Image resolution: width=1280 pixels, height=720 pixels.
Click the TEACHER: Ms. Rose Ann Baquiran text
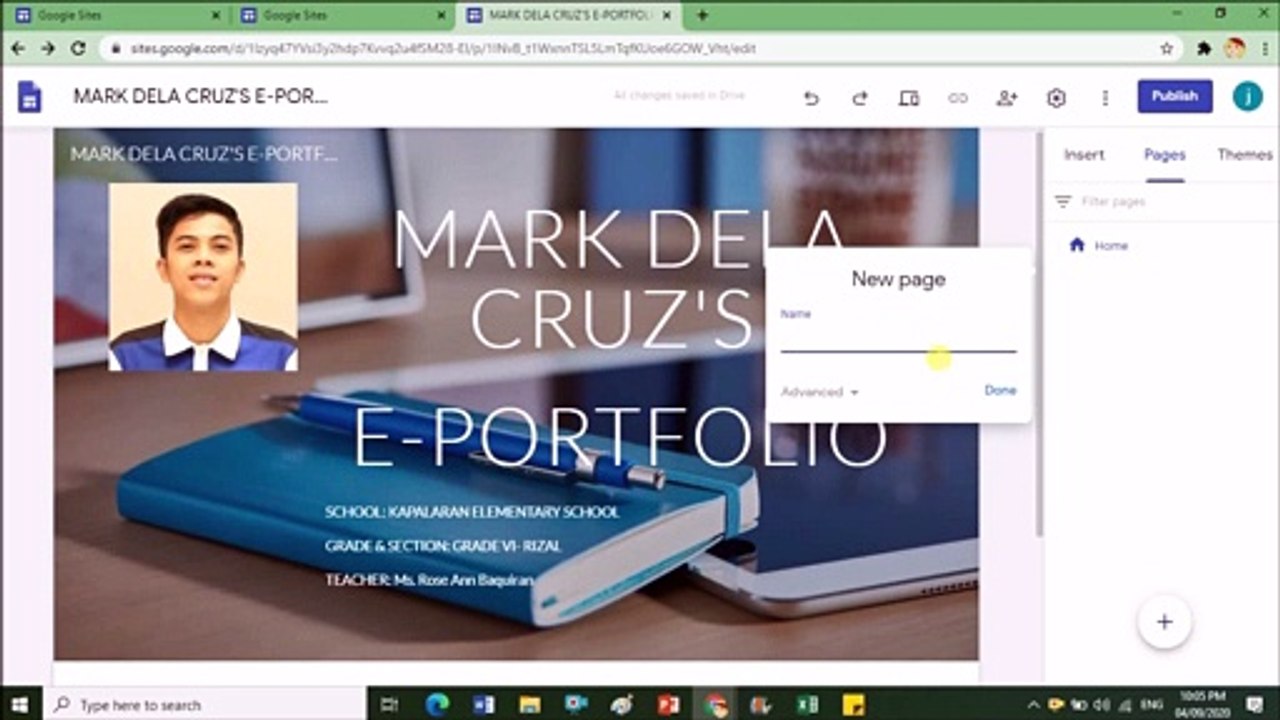pos(429,580)
